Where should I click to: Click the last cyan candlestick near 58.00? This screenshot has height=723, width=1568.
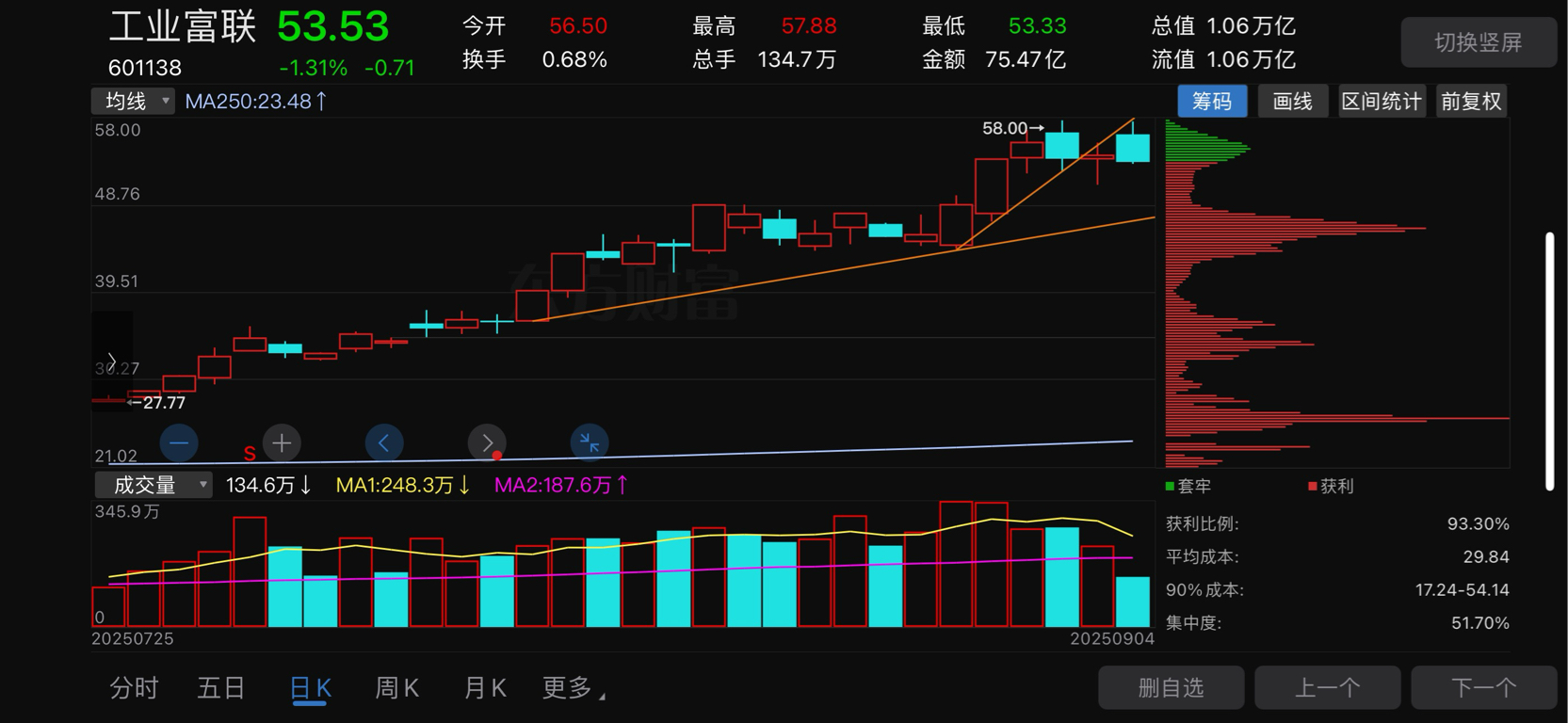point(1133,148)
